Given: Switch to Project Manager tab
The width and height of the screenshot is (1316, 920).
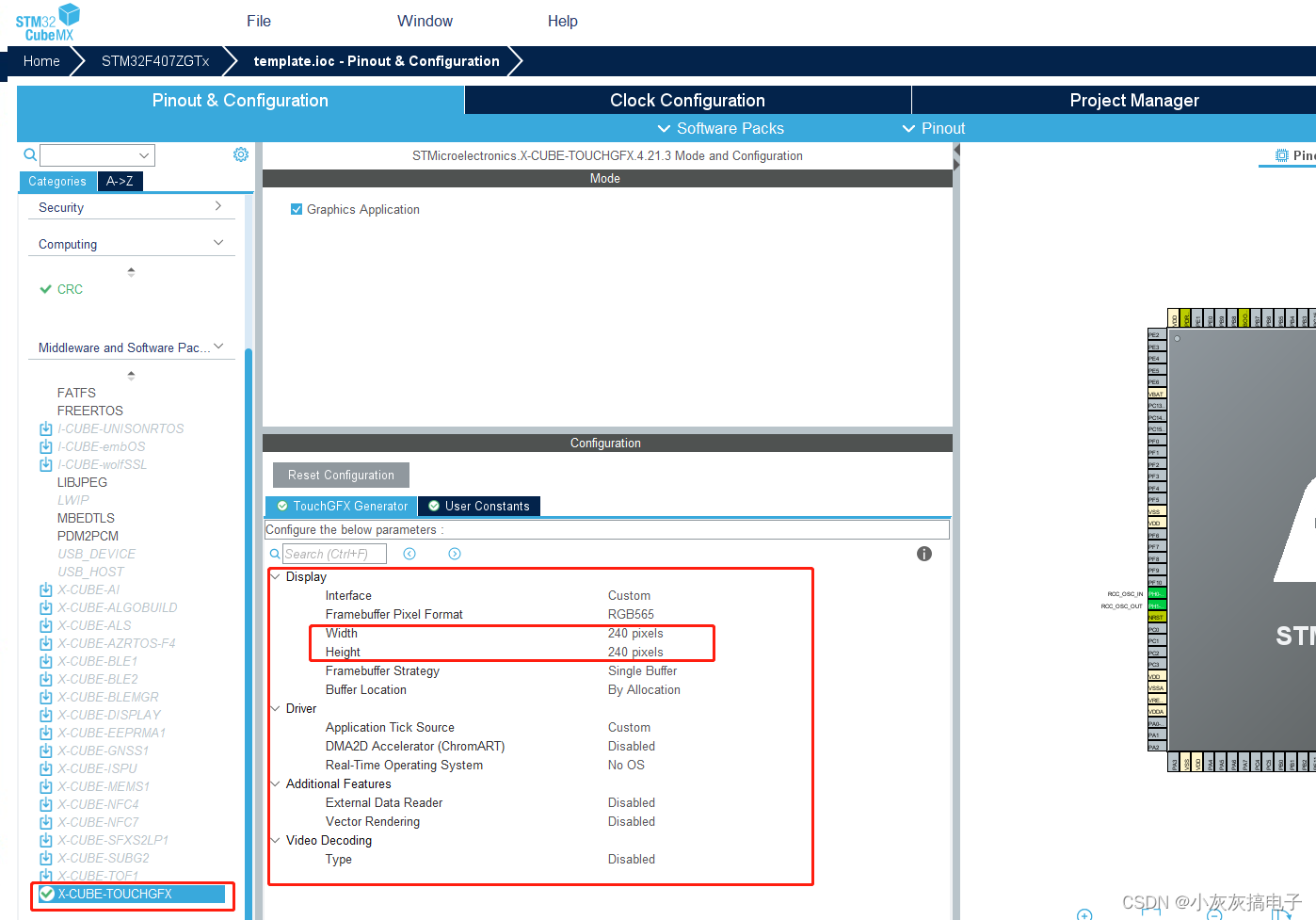Looking at the screenshot, I should [1134, 100].
